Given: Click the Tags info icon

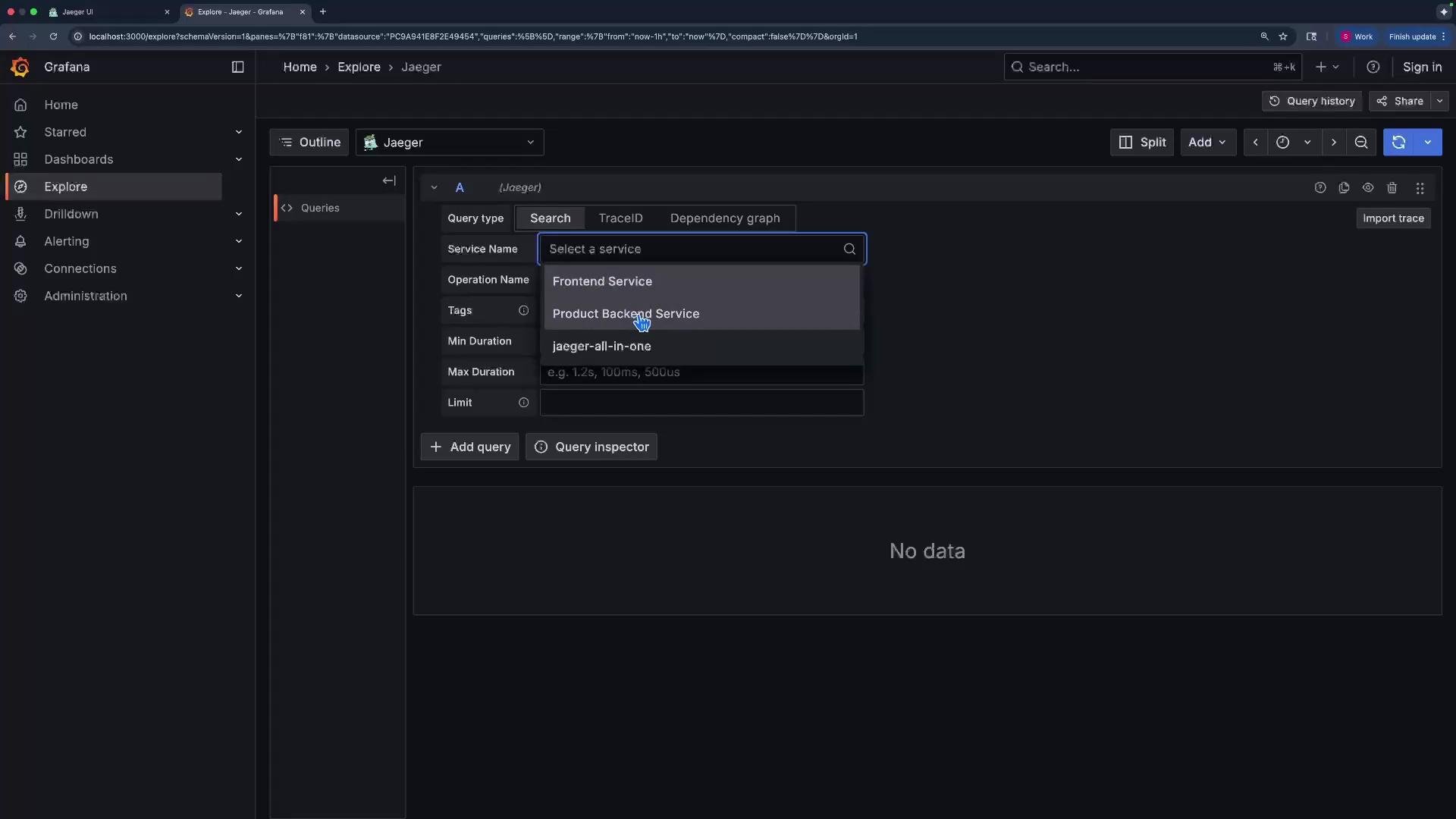Looking at the screenshot, I should pos(523,310).
